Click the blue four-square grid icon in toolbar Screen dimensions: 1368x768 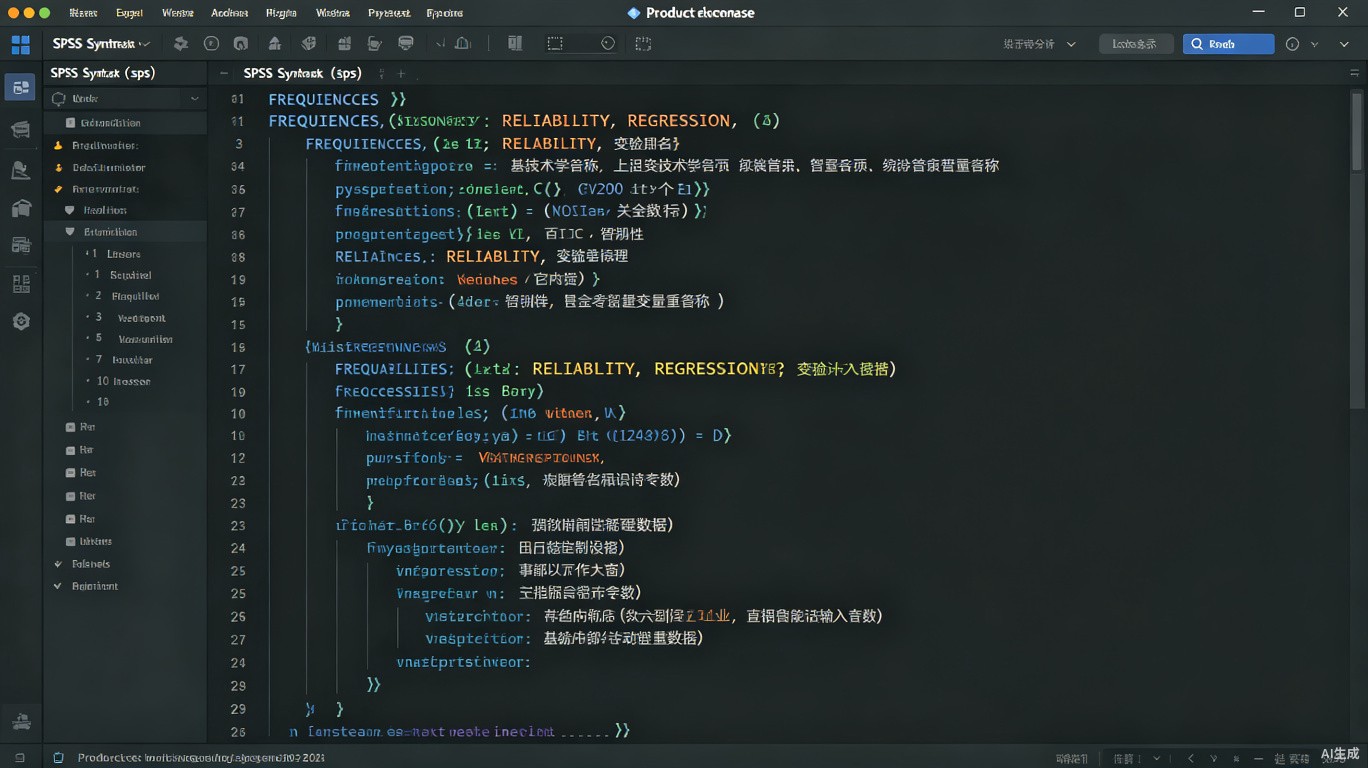20,44
